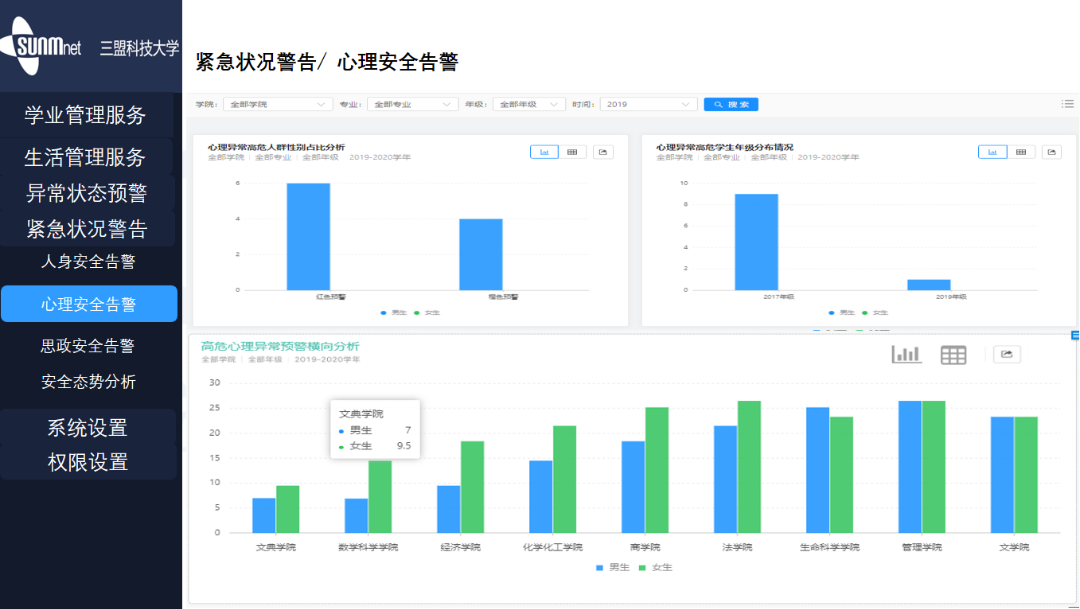Open the export icon on the gender ratio chart
Viewport: 1080px width, 609px height.
[x=603, y=152]
